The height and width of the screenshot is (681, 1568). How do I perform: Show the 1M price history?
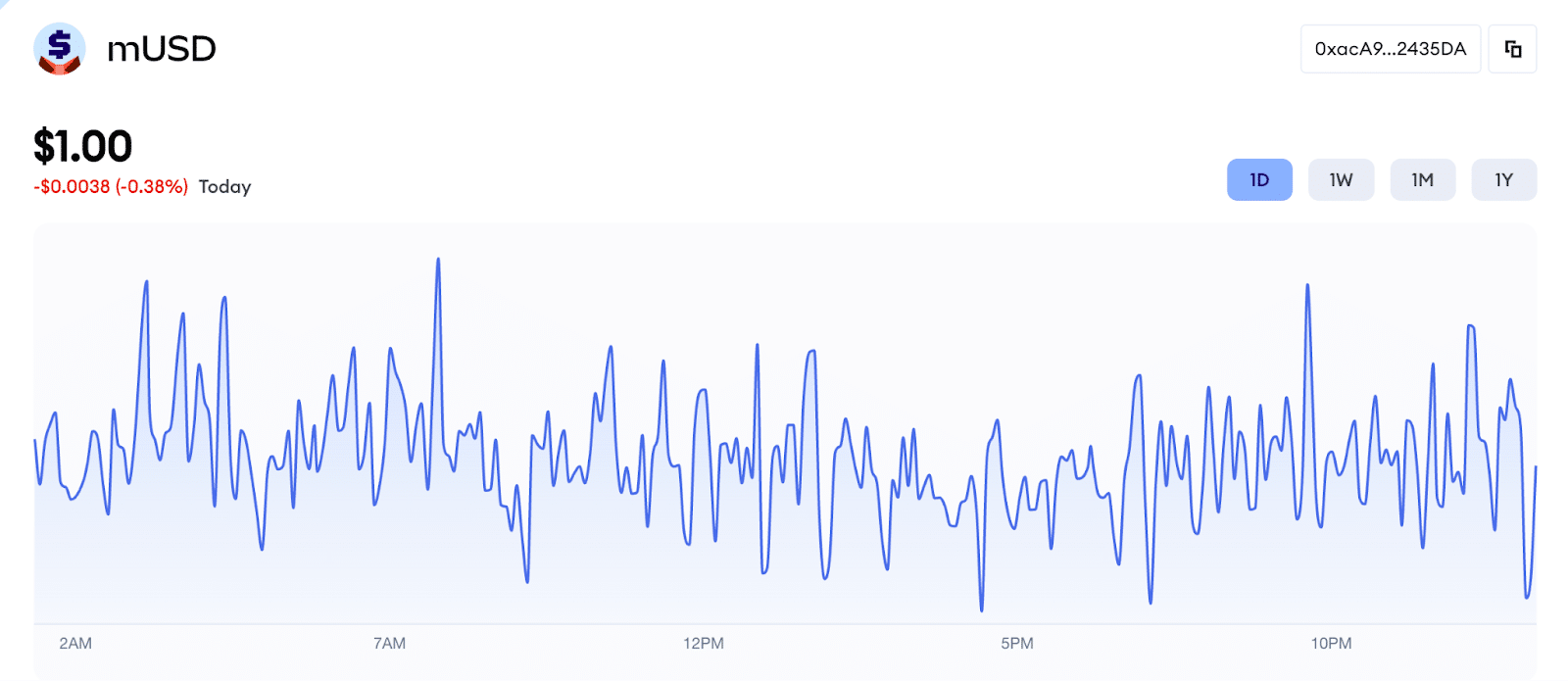(1422, 180)
